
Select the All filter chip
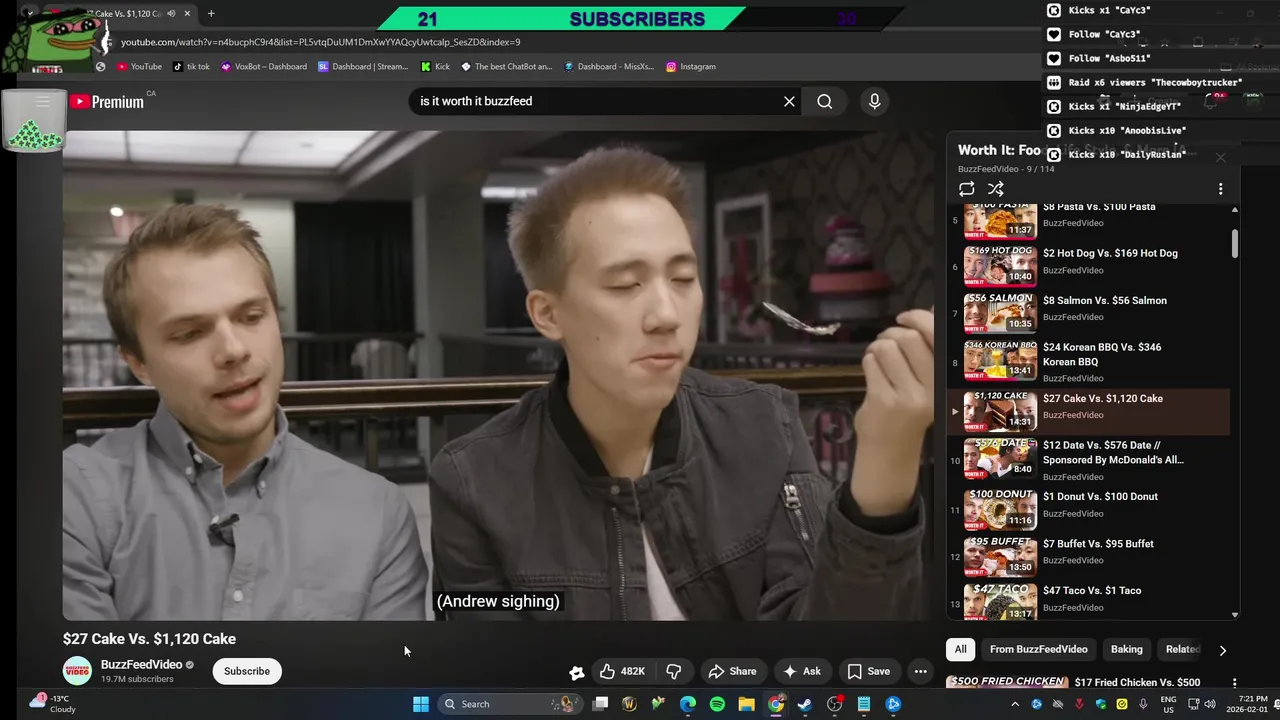960,649
